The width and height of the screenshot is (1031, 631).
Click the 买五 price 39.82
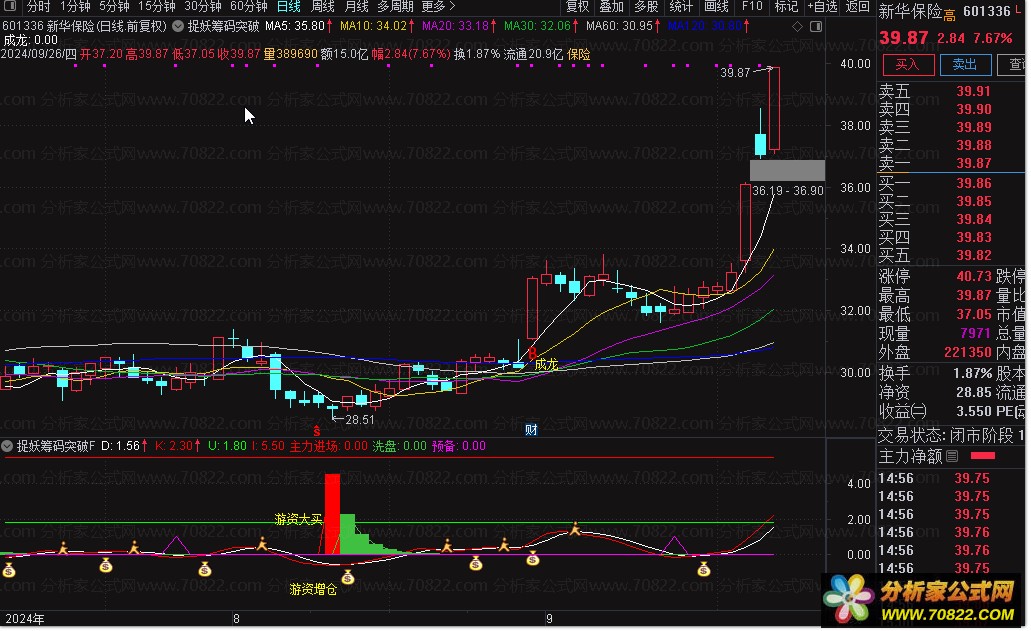[974, 255]
